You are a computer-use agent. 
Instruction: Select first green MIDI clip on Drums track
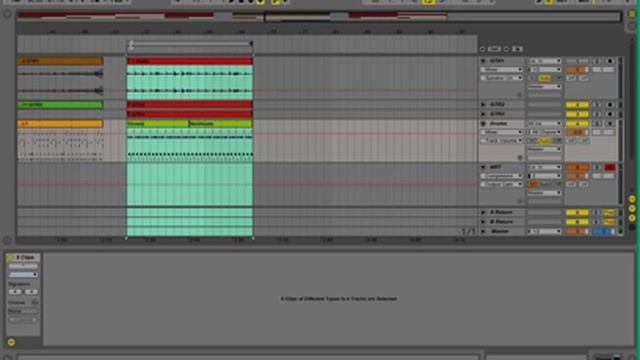[158, 123]
